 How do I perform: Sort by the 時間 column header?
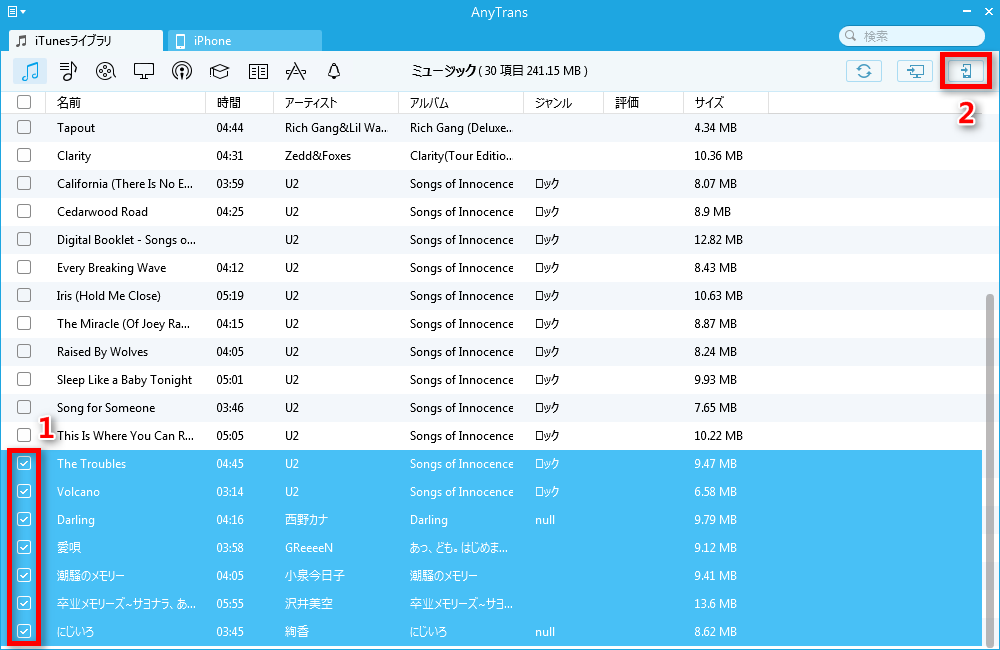(239, 102)
